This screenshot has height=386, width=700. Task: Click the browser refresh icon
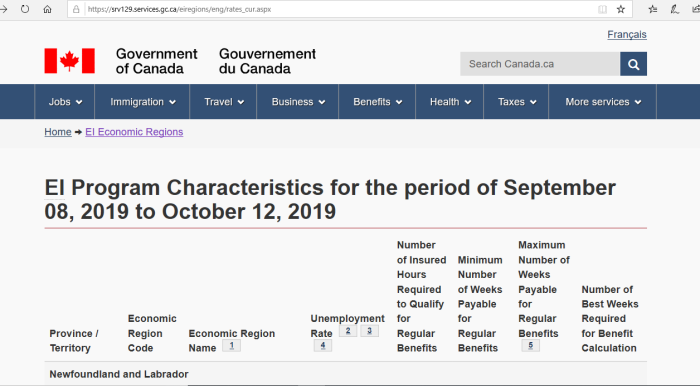coord(25,9)
